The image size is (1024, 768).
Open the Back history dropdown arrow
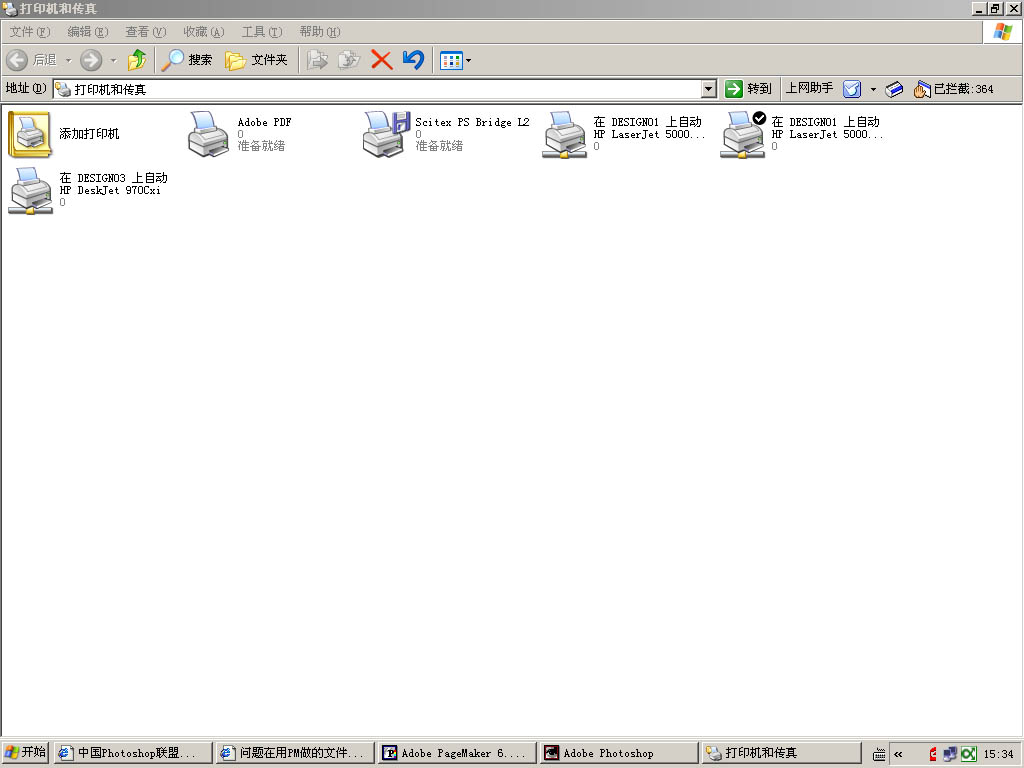coord(69,61)
